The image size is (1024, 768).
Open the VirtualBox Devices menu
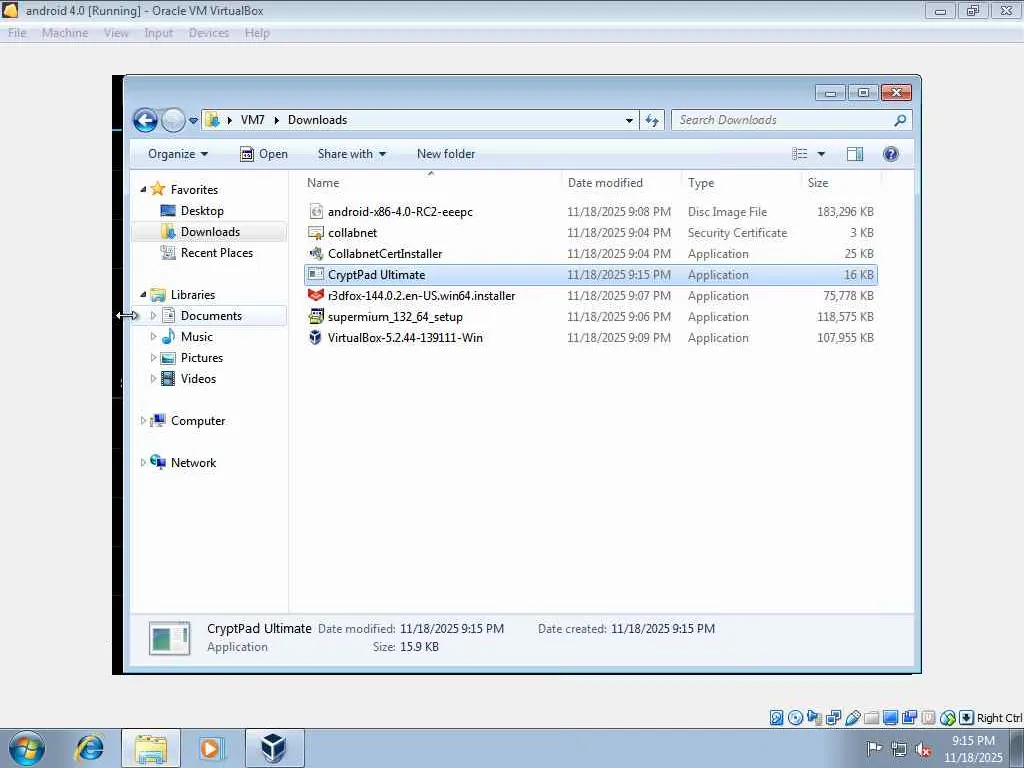click(208, 33)
